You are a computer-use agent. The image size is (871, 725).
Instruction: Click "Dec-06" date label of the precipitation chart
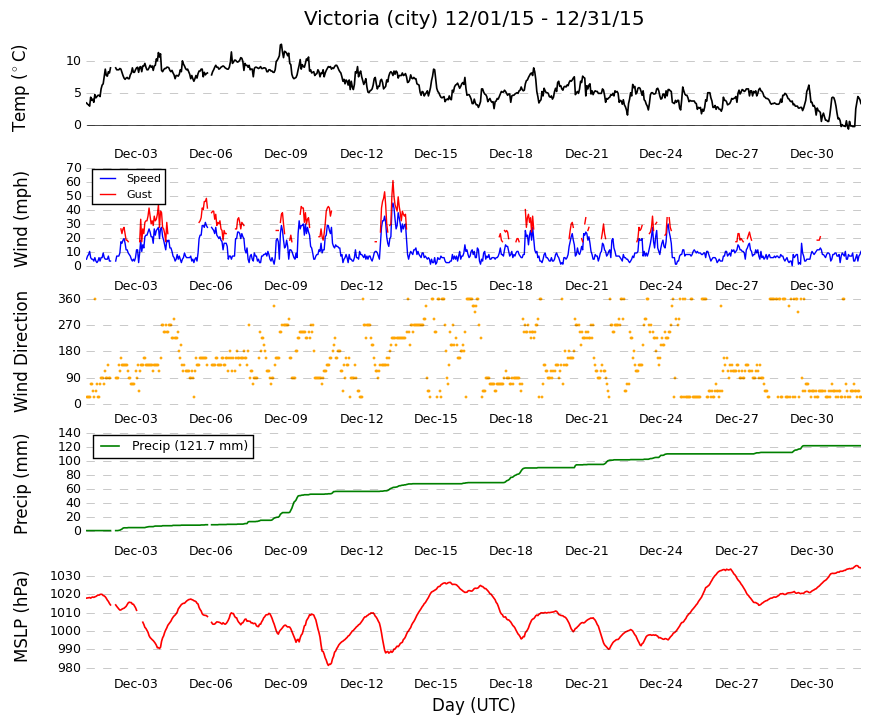click(211, 551)
